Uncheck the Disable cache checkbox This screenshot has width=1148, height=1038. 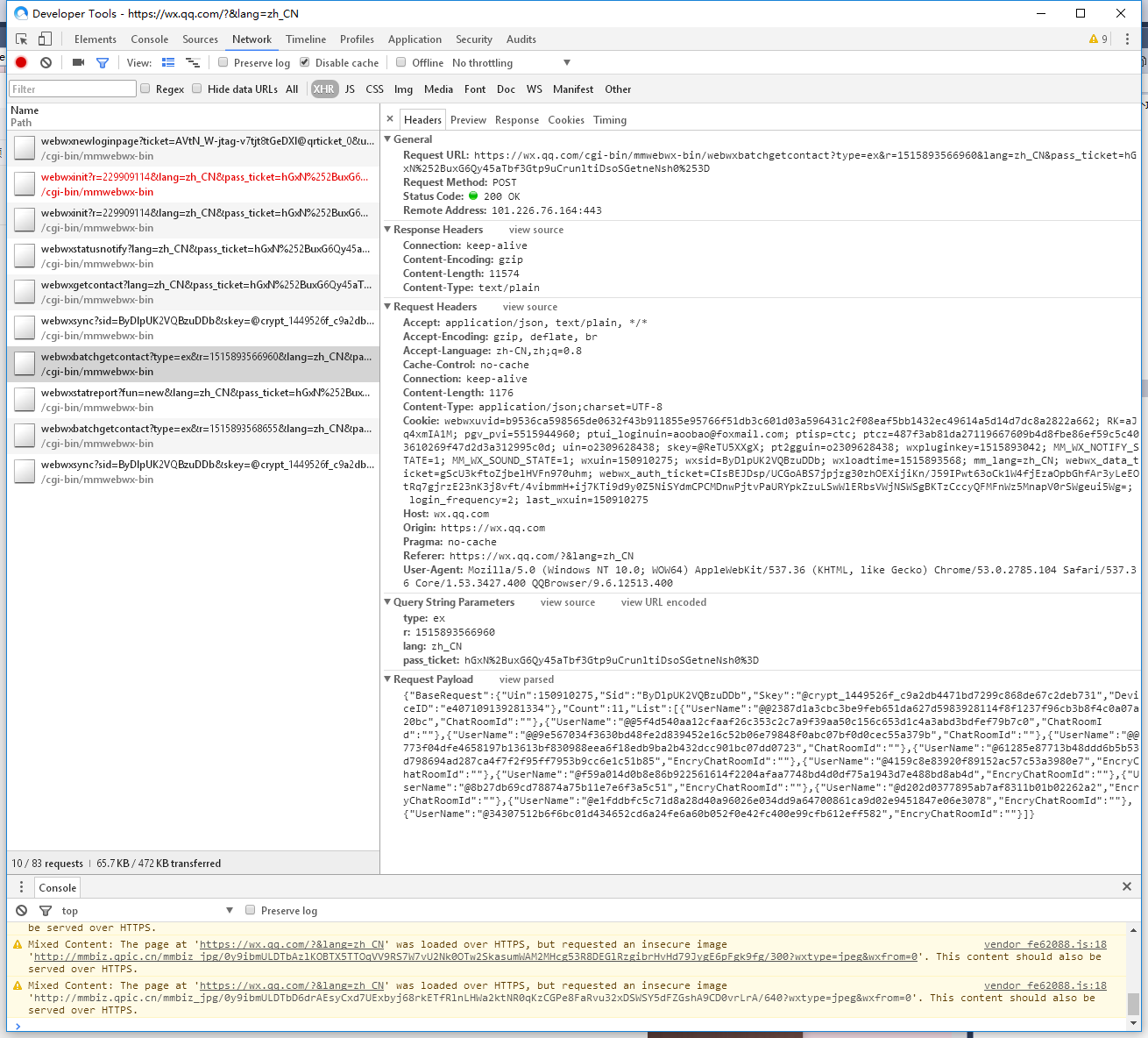(305, 62)
